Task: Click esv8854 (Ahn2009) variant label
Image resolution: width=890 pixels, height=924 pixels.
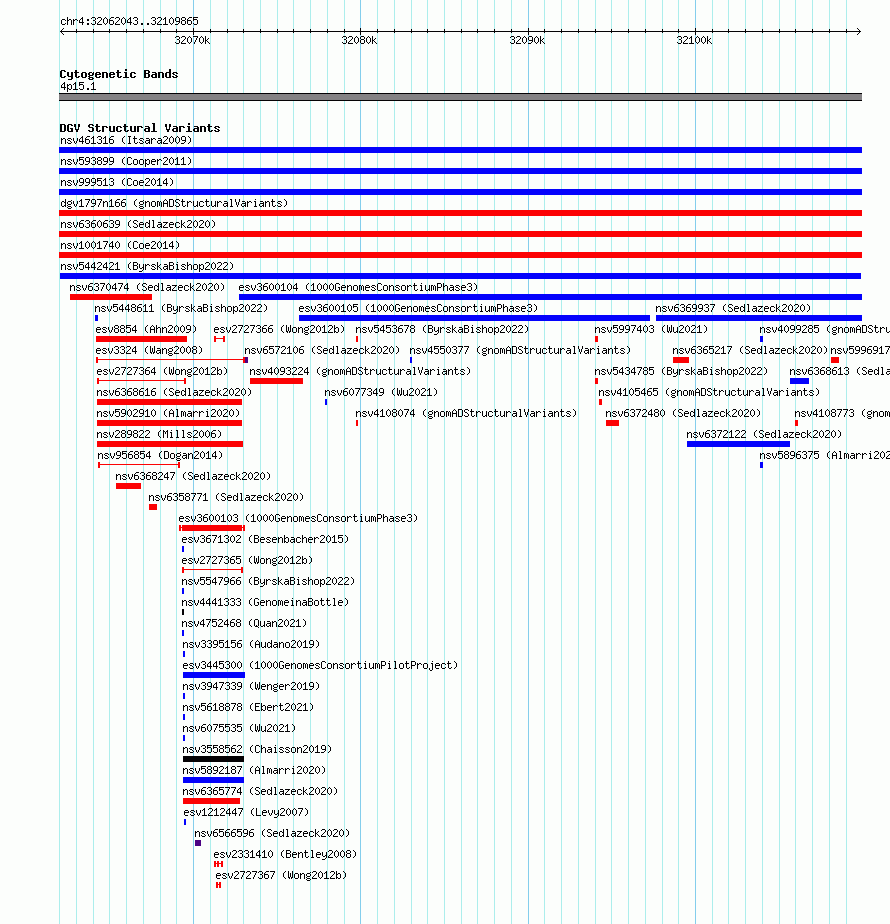Action: [146, 329]
